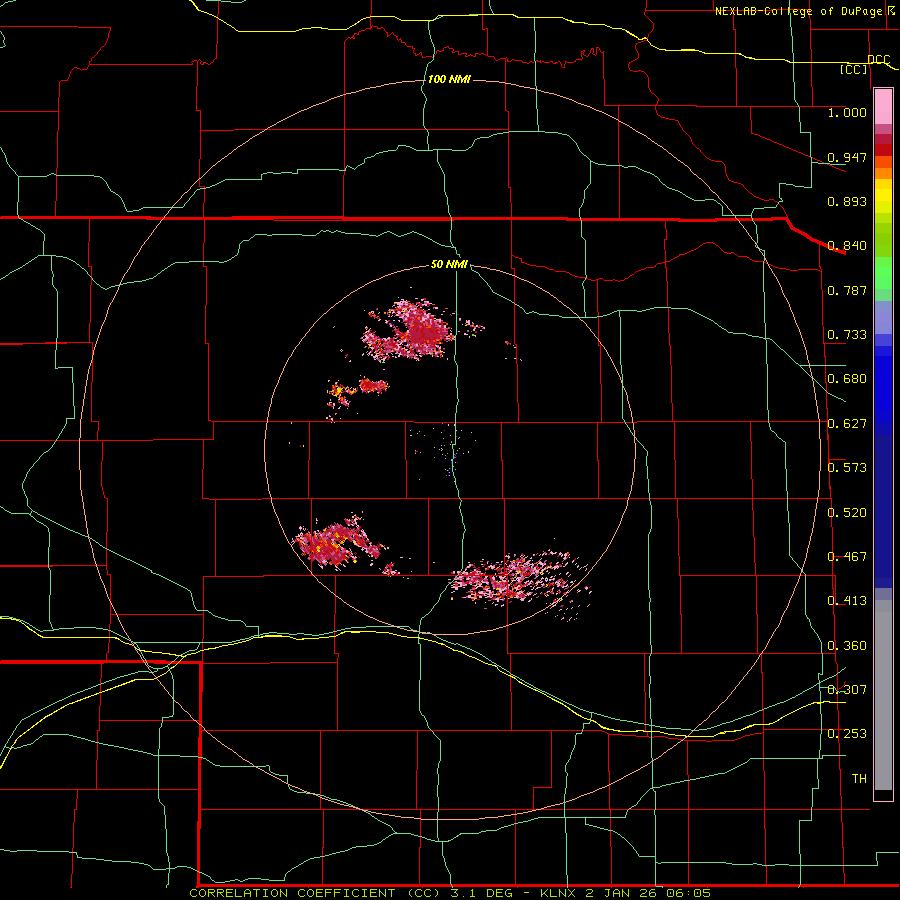Select the 0.467 value on the color scale
The height and width of the screenshot is (900, 900).
847,557
